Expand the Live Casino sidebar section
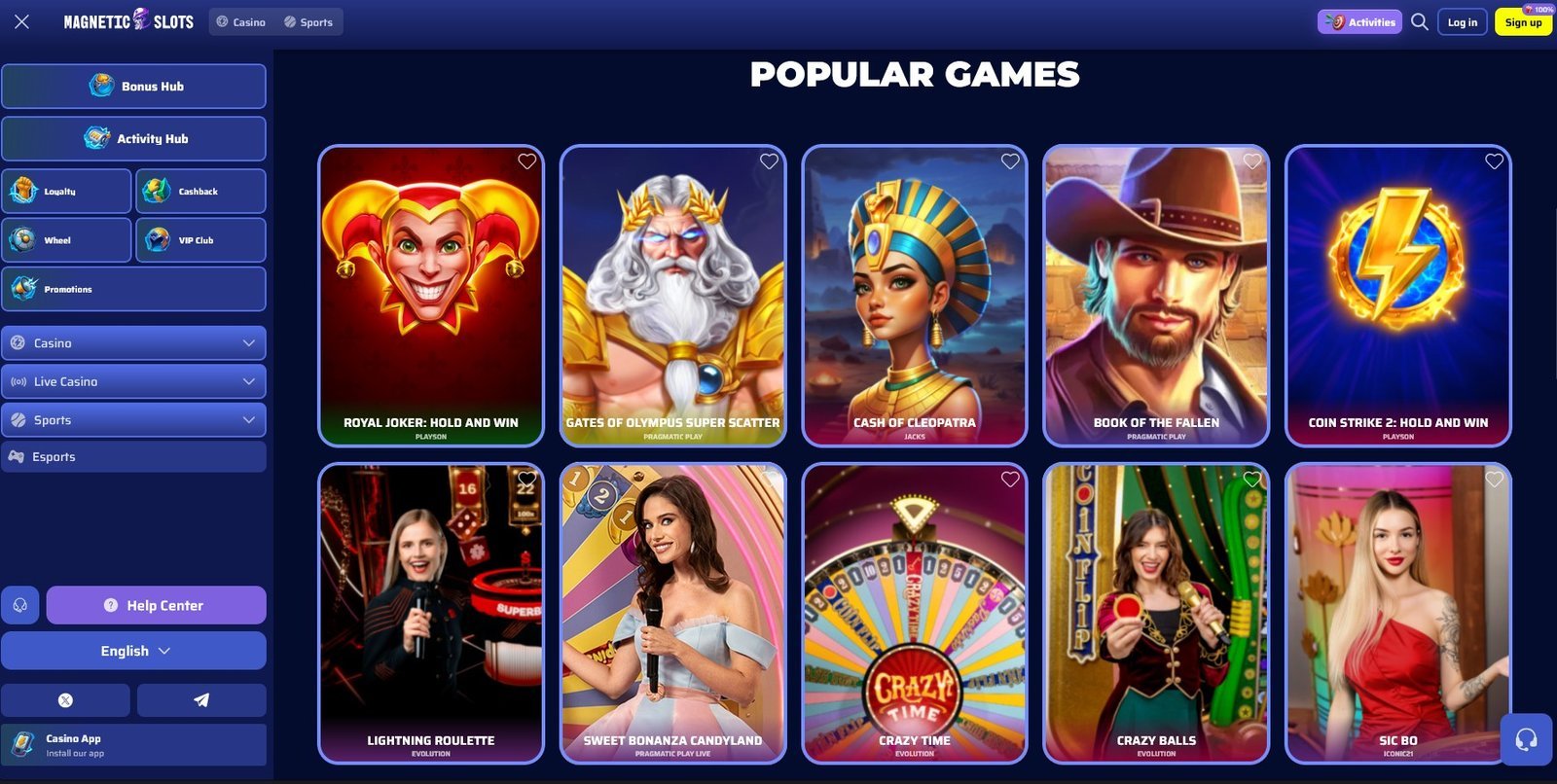1557x784 pixels. (133, 381)
